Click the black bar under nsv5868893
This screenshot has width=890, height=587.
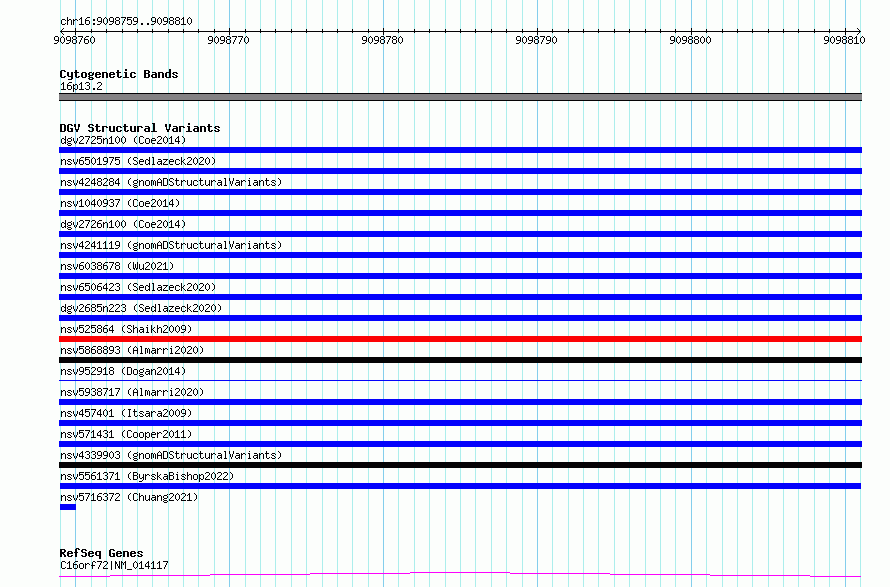(x=460, y=360)
